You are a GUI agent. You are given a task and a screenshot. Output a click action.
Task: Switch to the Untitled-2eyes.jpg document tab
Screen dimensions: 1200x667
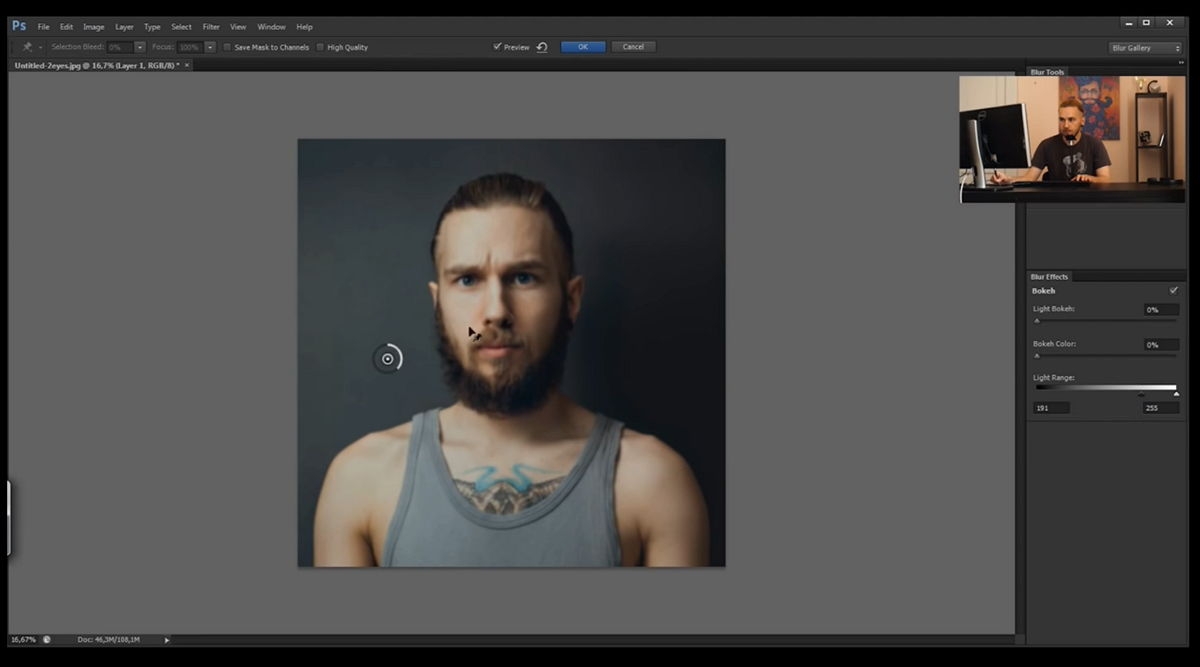[x=96, y=65]
